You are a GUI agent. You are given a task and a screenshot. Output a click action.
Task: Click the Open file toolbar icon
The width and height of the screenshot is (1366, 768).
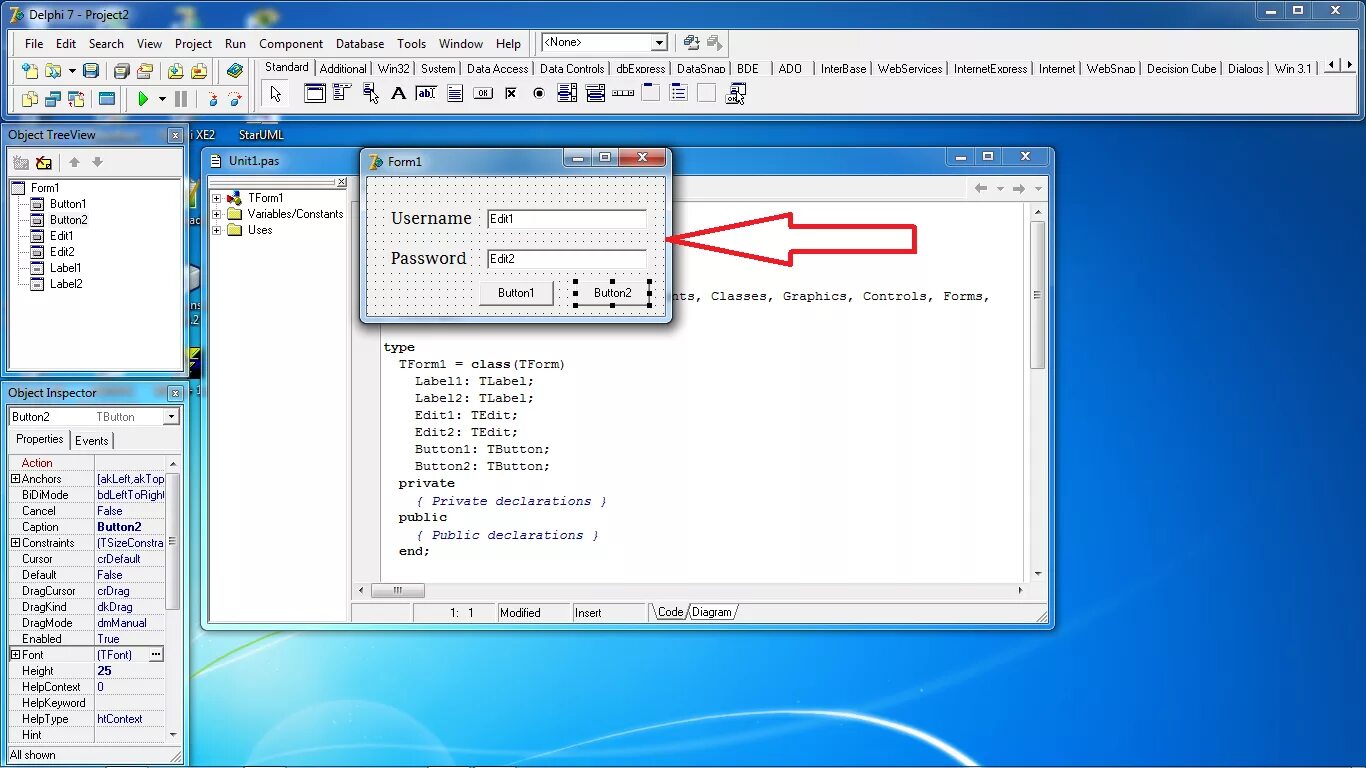pyautogui.click(x=52, y=71)
